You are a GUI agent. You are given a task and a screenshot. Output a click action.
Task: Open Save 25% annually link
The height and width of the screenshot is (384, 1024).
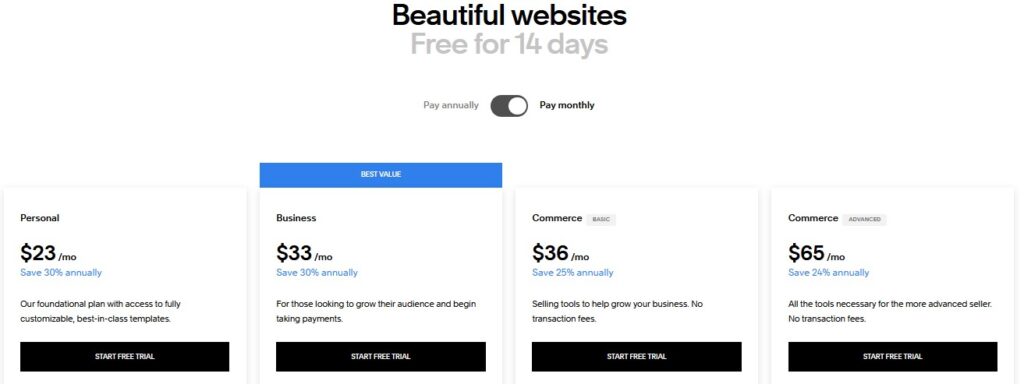tap(573, 272)
